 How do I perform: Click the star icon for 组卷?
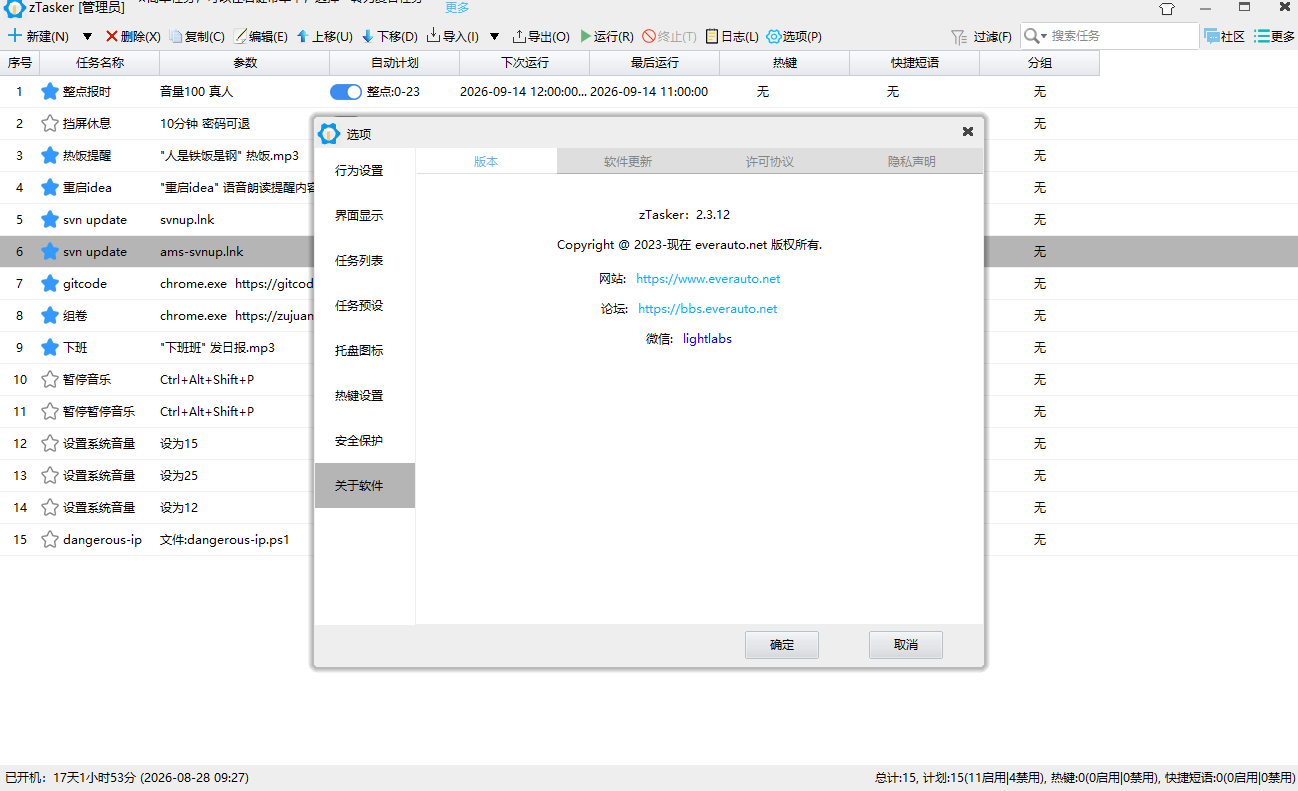pyautogui.click(x=50, y=315)
